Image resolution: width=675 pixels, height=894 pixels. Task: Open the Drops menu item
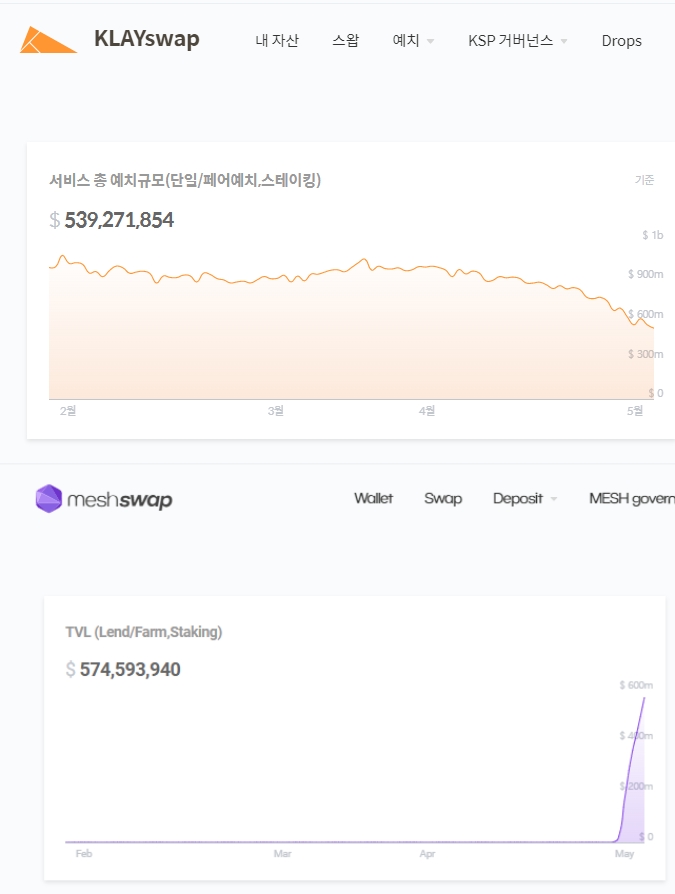tap(621, 41)
